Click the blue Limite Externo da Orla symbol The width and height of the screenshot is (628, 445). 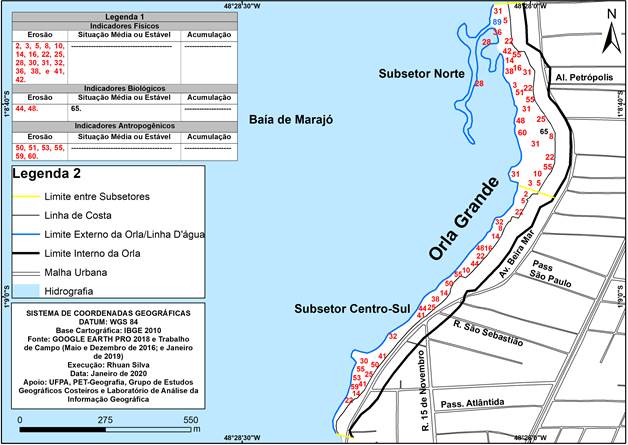point(30,234)
